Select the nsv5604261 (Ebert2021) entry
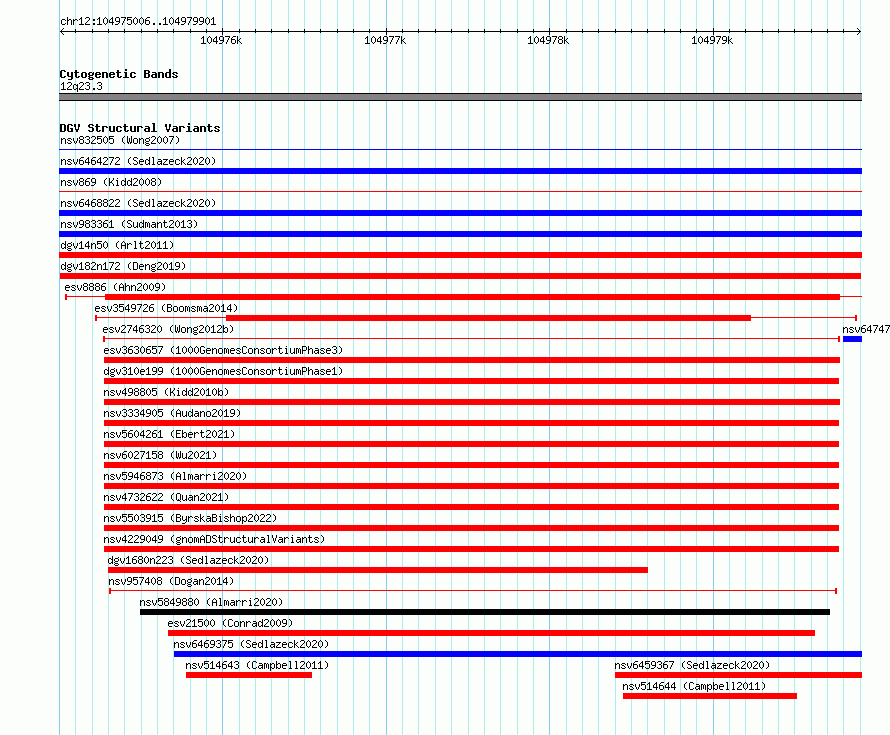The image size is (890, 735). click(x=169, y=434)
